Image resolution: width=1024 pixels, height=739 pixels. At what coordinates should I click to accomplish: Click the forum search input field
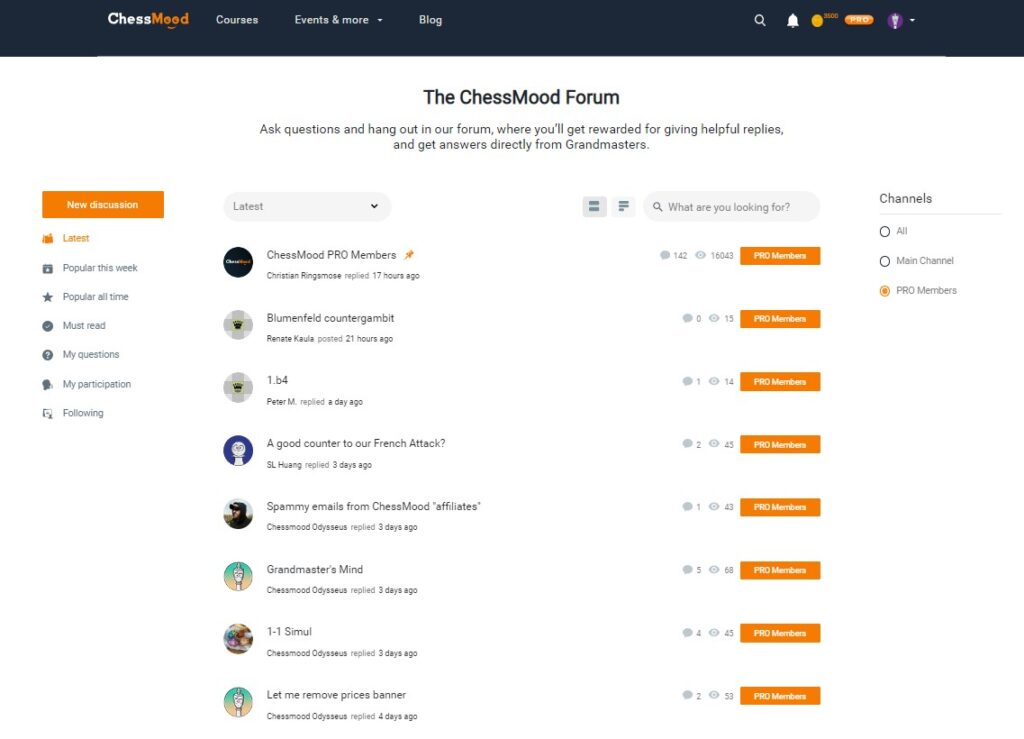(731, 206)
